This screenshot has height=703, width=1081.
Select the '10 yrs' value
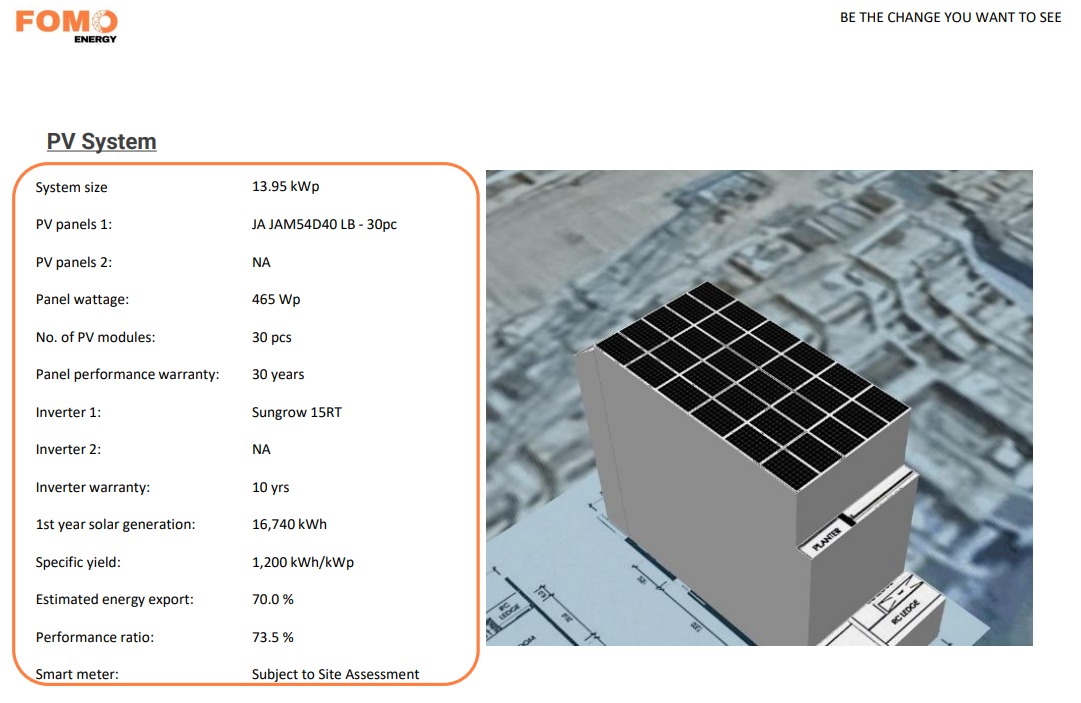pyautogui.click(x=270, y=488)
